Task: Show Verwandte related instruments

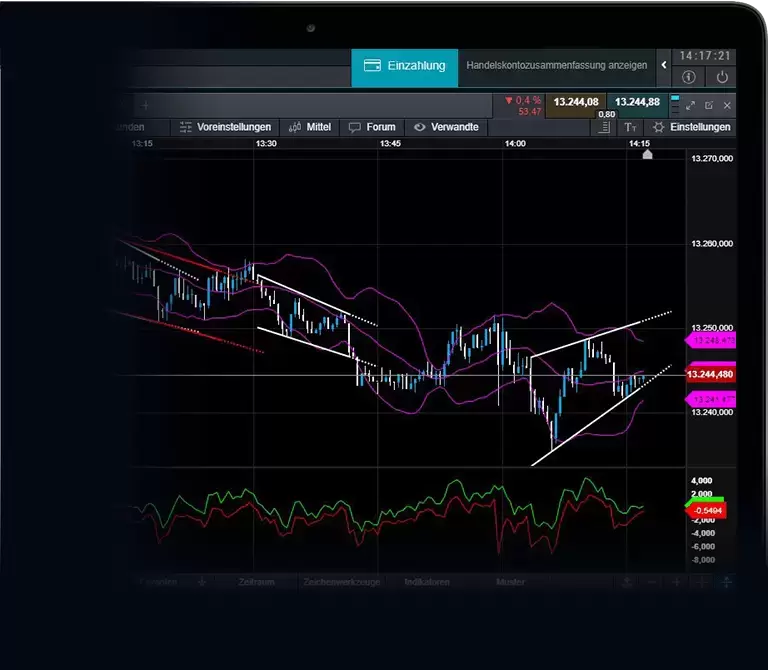Action: pyautogui.click(x=447, y=127)
